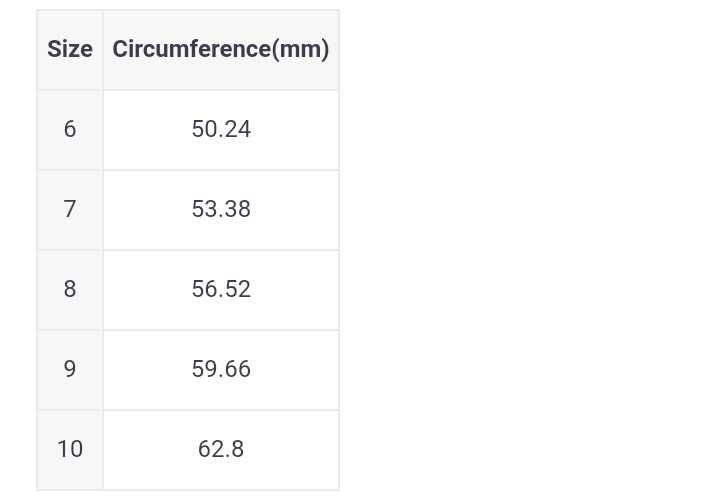This screenshot has width=720, height=500.
Task: Click the Circumference(mm) column header
Action: (220, 50)
